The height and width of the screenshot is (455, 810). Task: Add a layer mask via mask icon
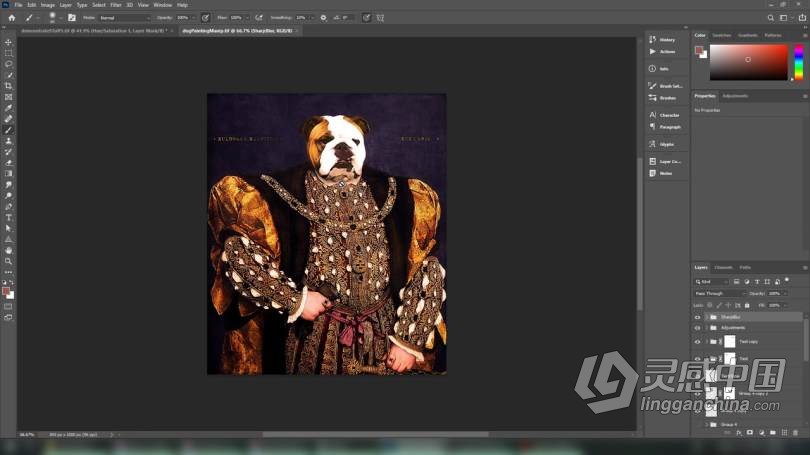tap(750, 433)
